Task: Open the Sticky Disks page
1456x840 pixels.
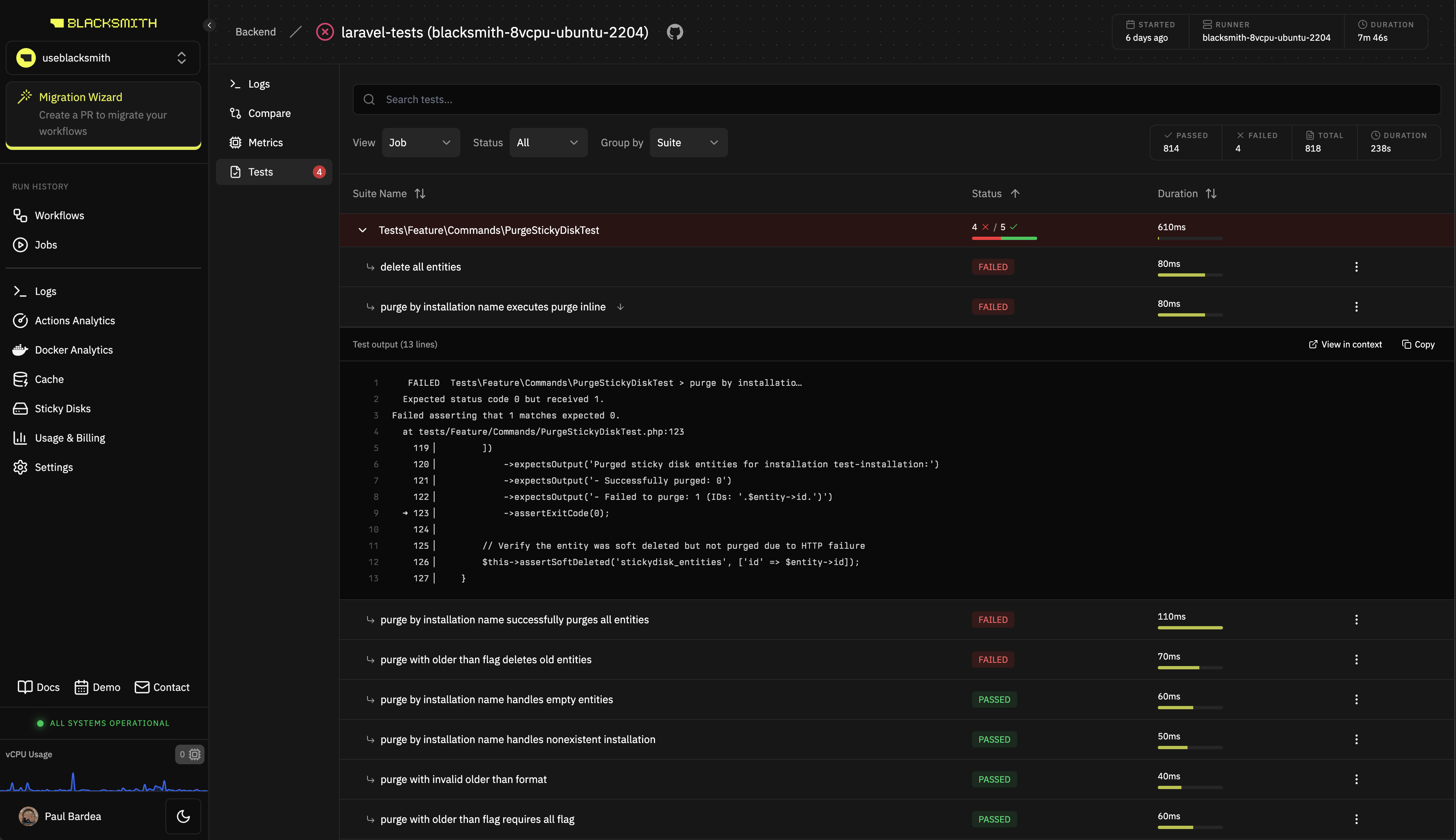Action: tap(62, 409)
